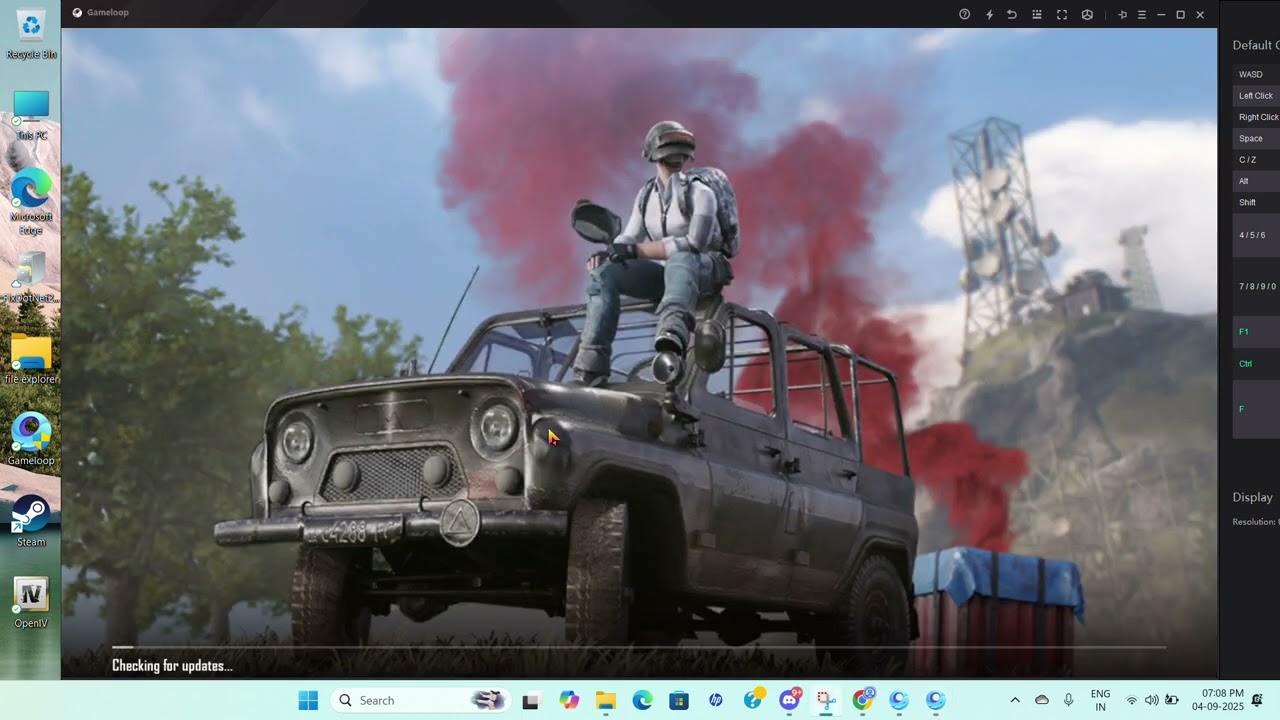Click the Display section heading
Screen dimensions: 1280x720
tap(1252, 497)
